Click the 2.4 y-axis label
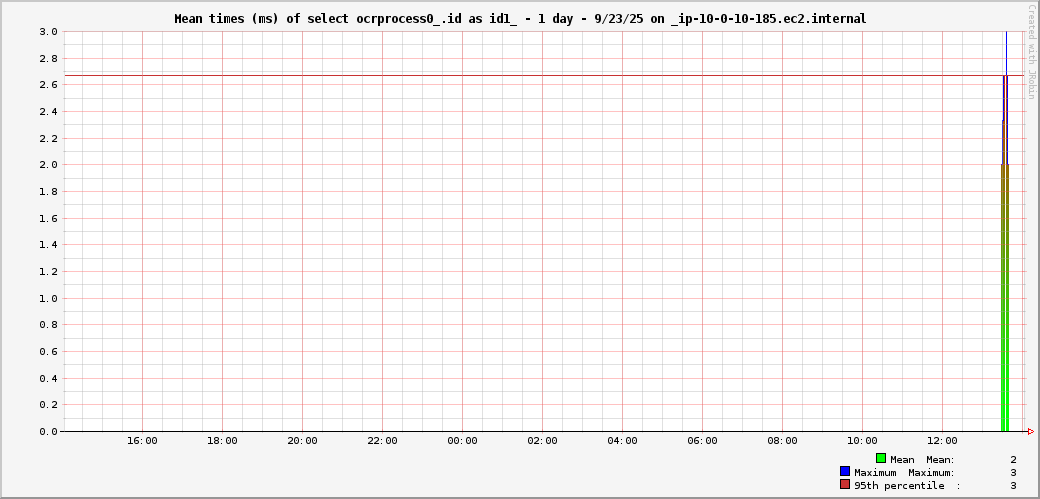Viewport: 1040px width, 499px height. coord(48,111)
